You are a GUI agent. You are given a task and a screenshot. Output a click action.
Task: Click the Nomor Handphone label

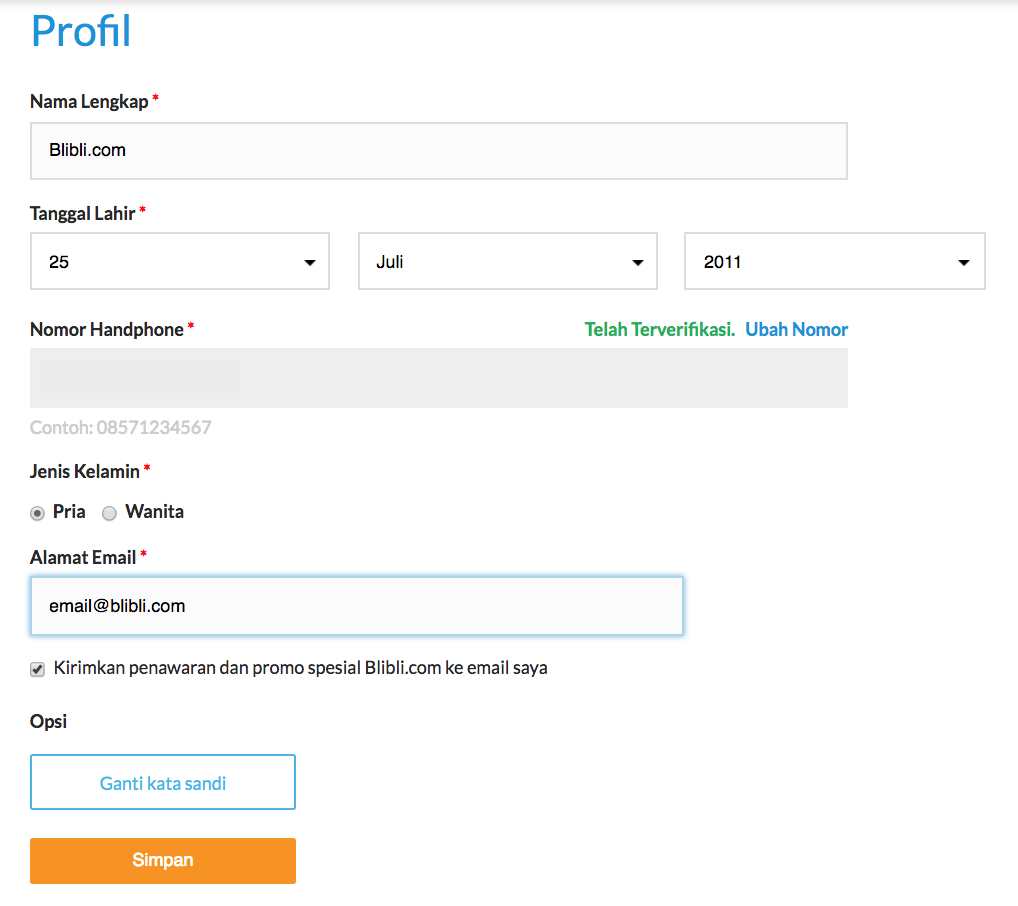click(x=107, y=329)
